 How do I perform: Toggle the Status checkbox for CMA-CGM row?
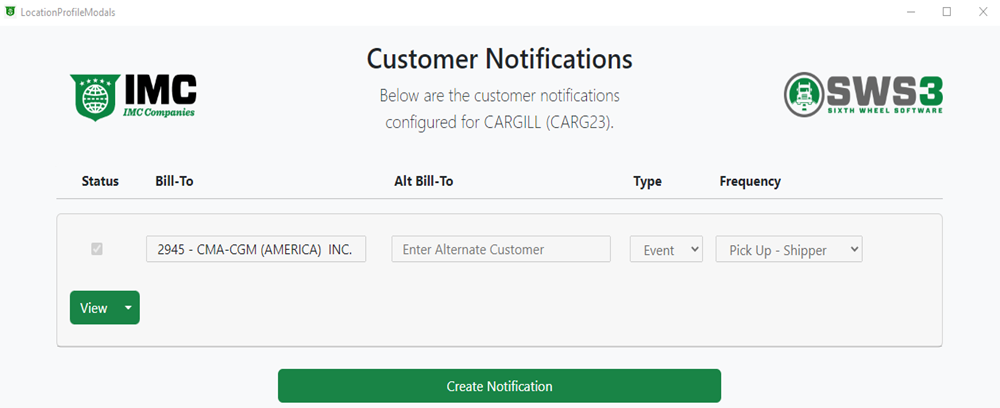pyautogui.click(x=97, y=249)
